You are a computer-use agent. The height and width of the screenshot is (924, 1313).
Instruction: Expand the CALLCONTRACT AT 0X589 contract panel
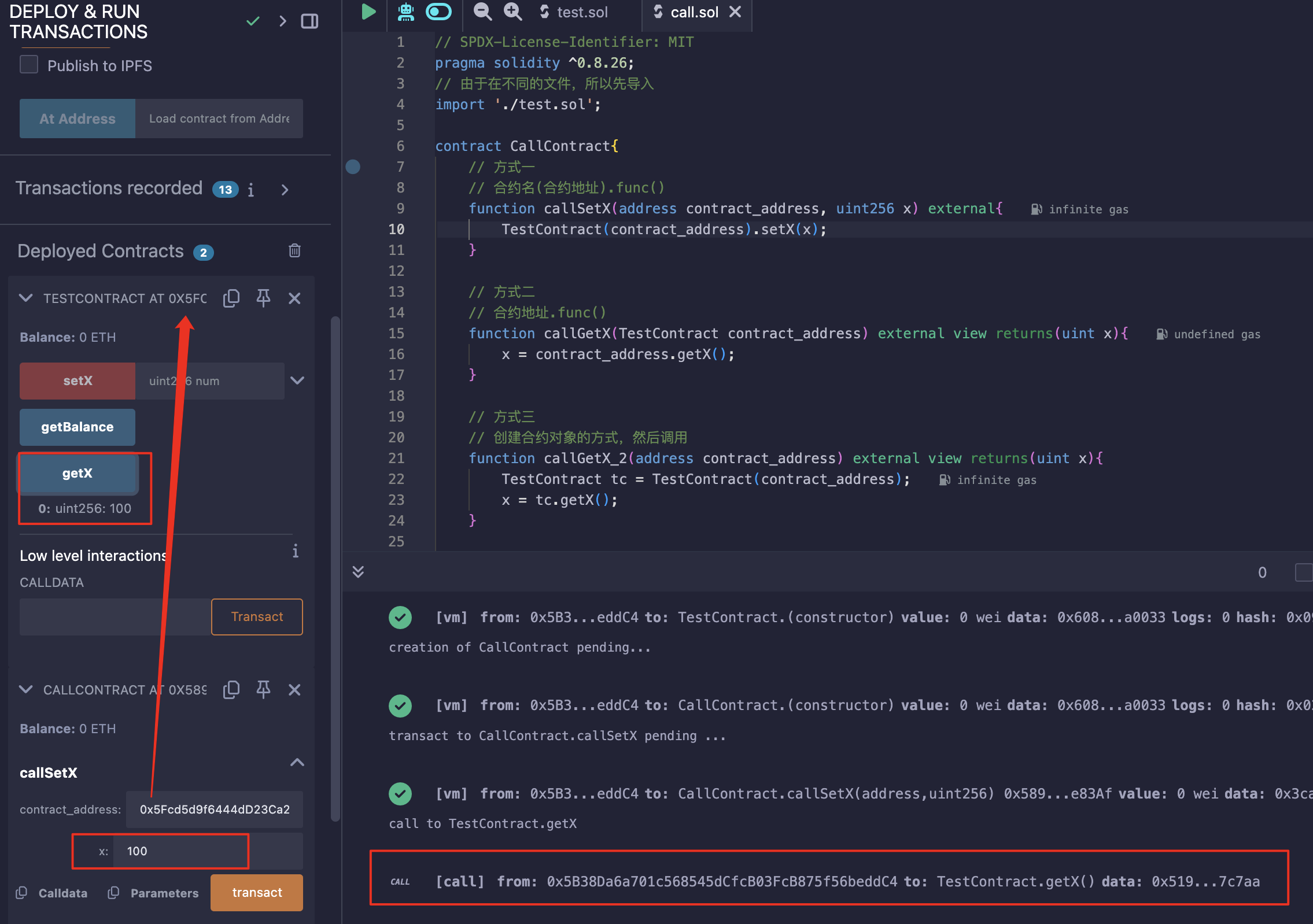point(27,689)
